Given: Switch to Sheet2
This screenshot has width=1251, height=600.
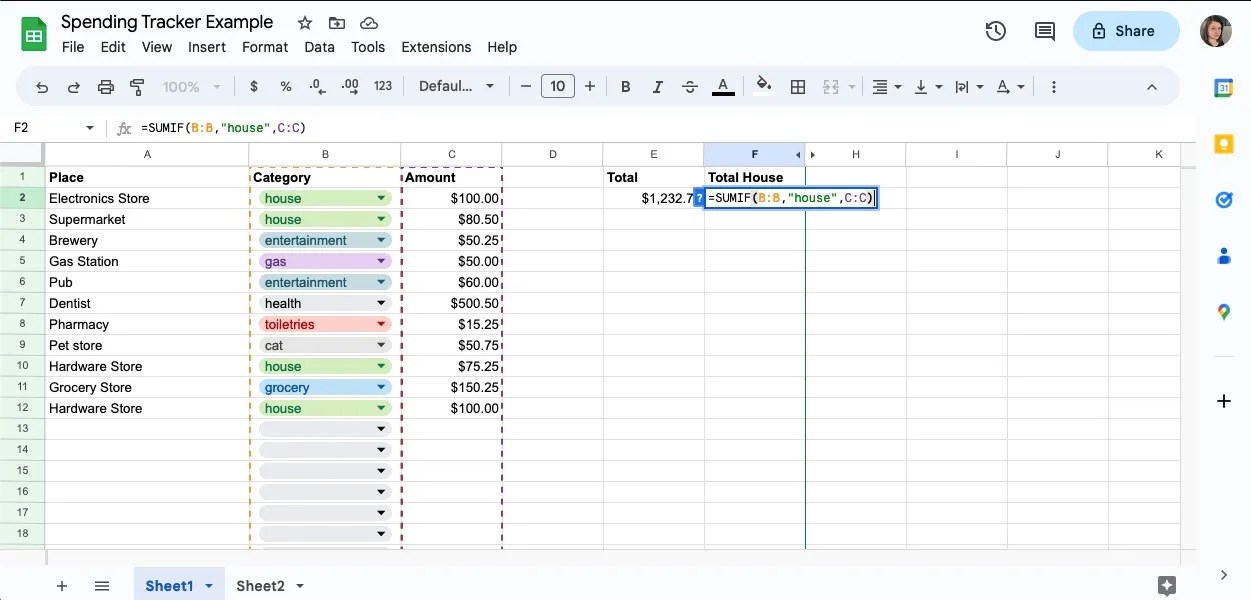Looking at the screenshot, I should tap(263, 586).
